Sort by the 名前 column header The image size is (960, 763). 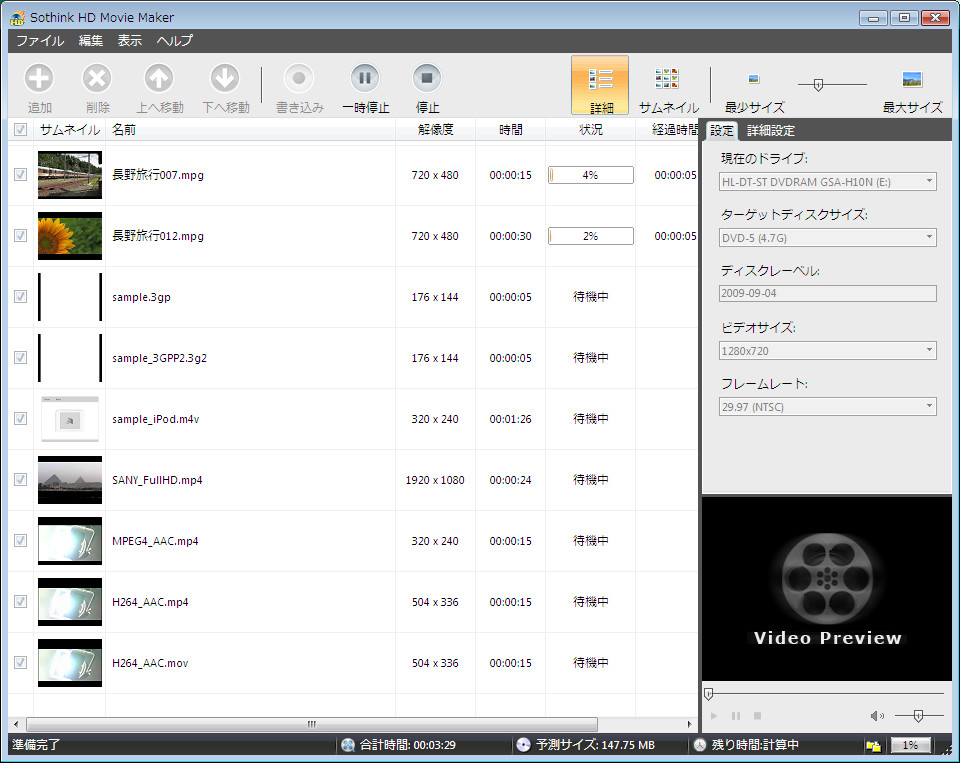(250, 130)
